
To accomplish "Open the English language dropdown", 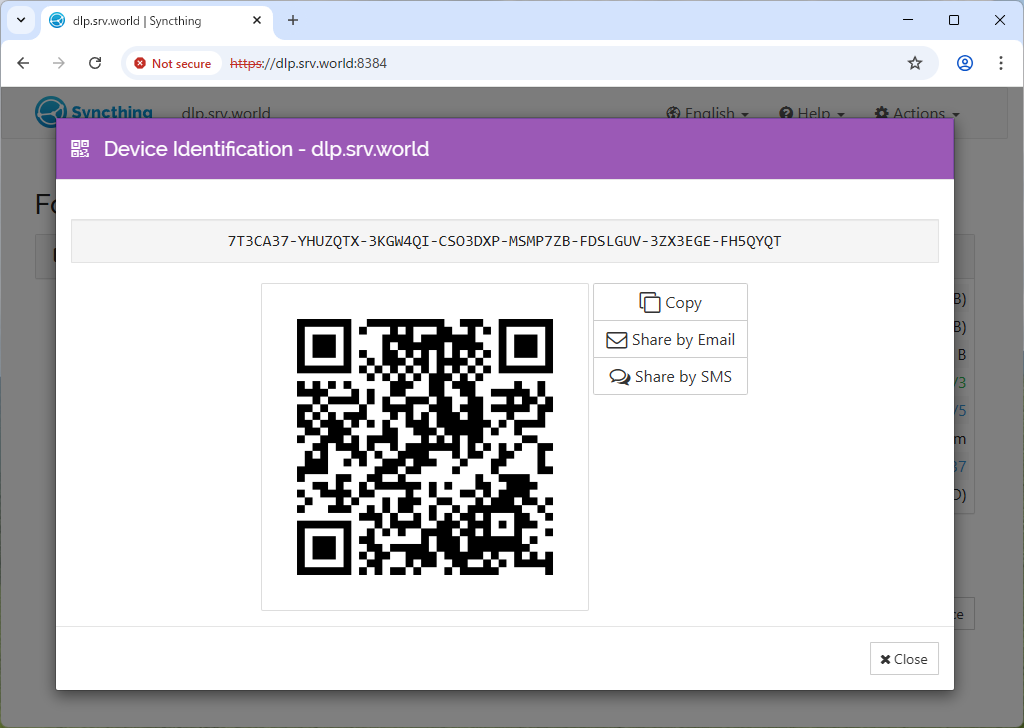I will 708,114.
